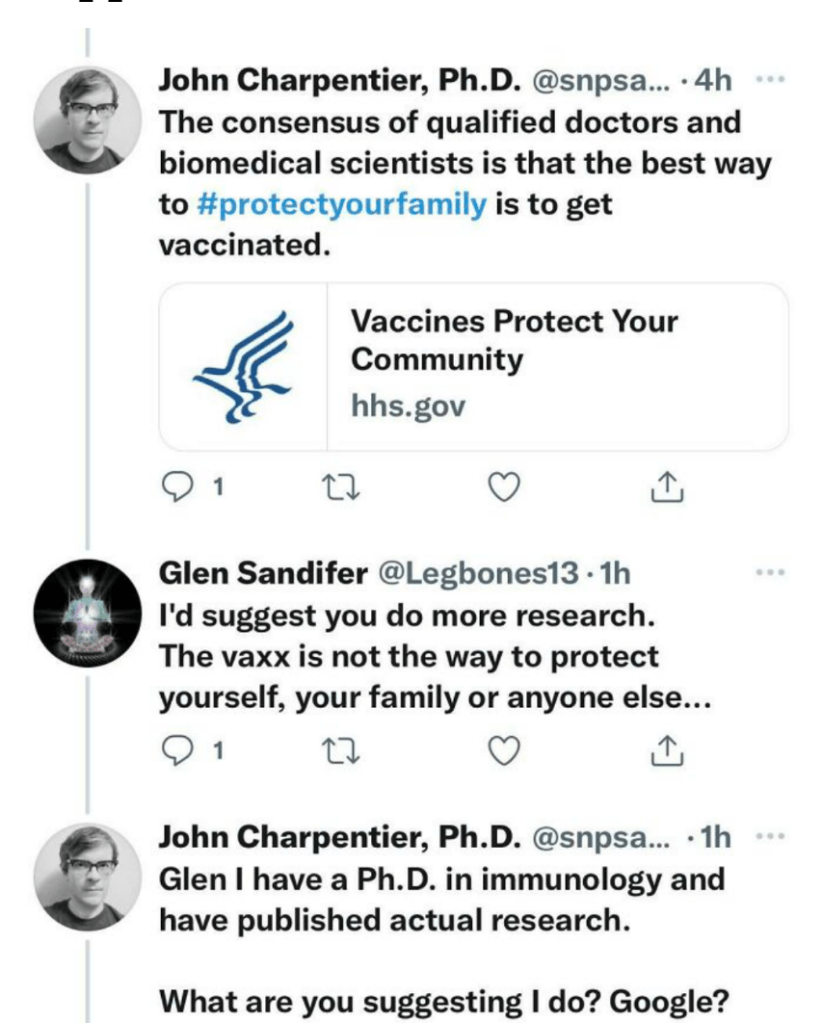This screenshot has width=822, height=1023.
Task: Open the #protectyourfamily hashtag
Action: click(x=342, y=205)
